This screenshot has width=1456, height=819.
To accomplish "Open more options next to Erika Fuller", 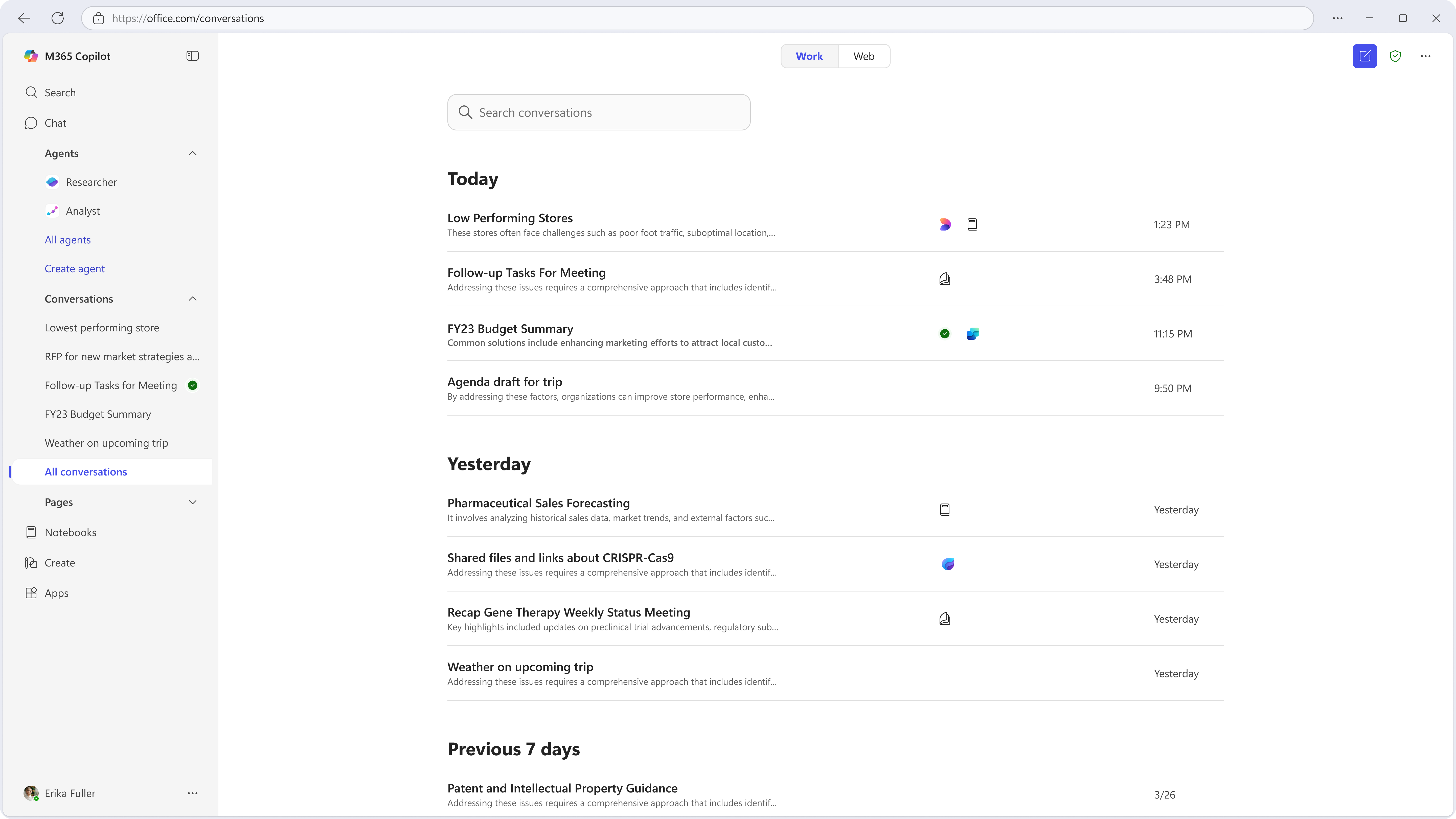I will coord(192,793).
